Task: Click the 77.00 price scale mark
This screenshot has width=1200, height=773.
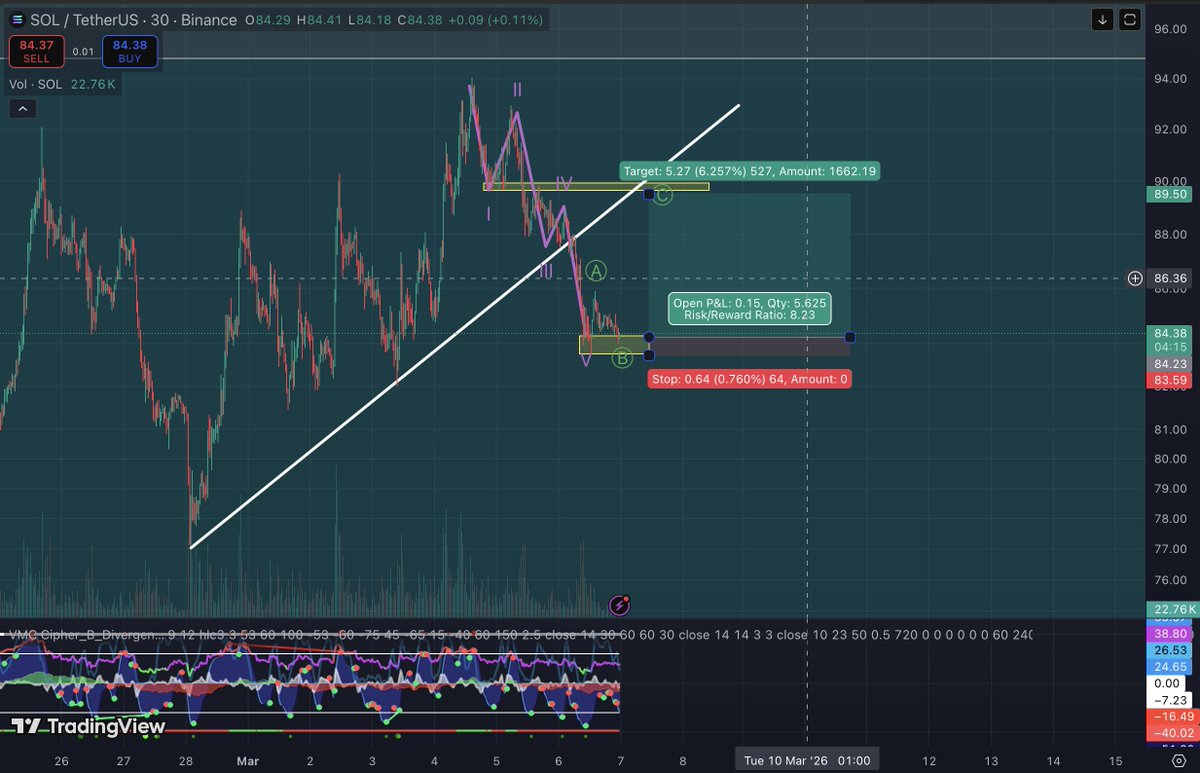Action: coord(1170,549)
